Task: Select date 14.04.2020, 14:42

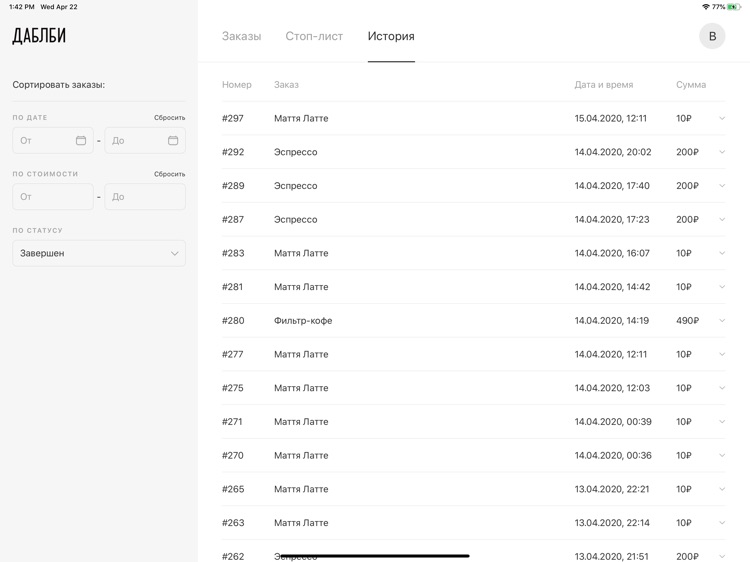Action: click(x=612, y=287)
